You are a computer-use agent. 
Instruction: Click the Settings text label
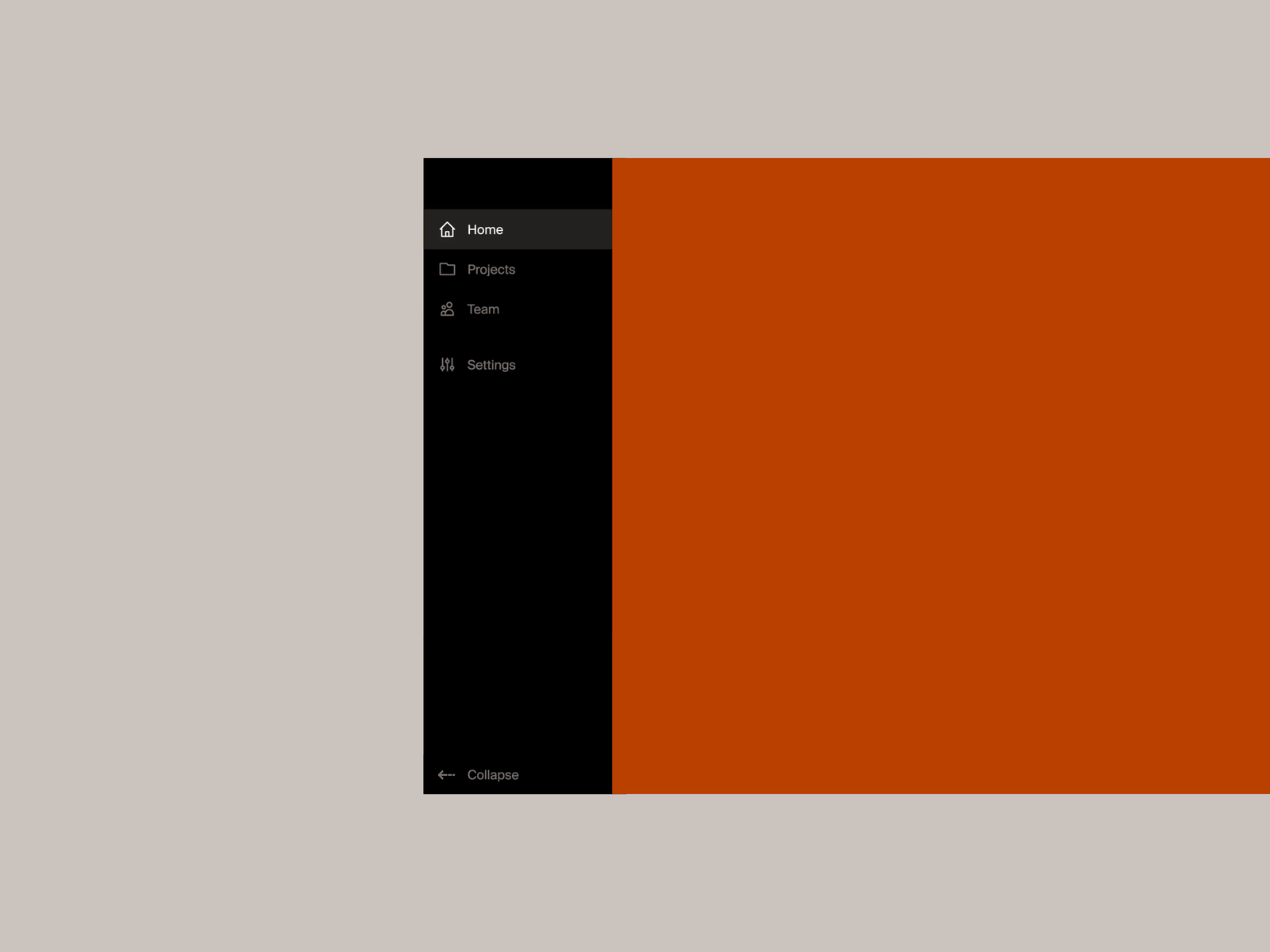[491, 364]
